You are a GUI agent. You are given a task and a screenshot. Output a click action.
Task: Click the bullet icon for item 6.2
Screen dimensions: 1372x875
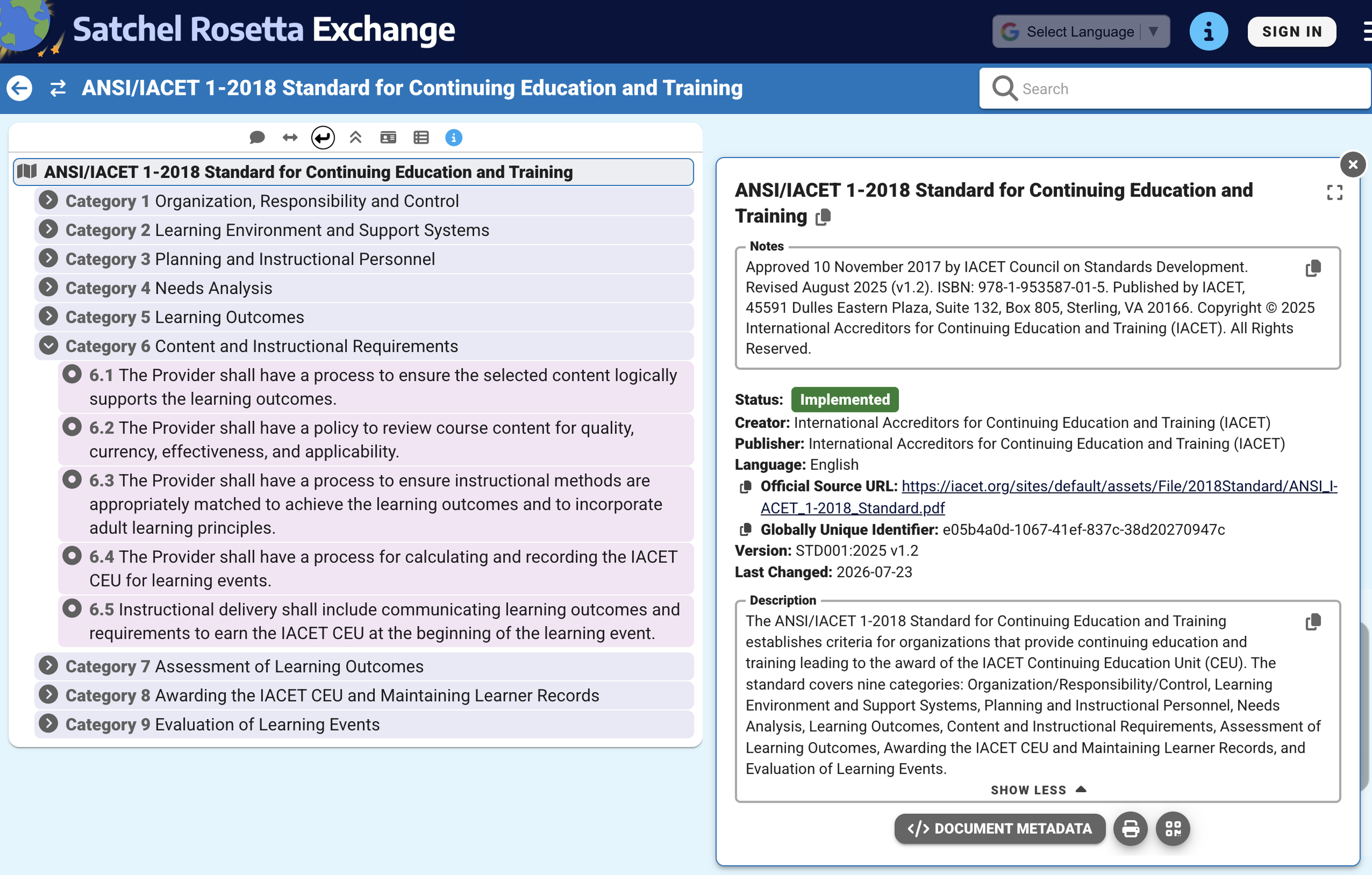(72, 427)
